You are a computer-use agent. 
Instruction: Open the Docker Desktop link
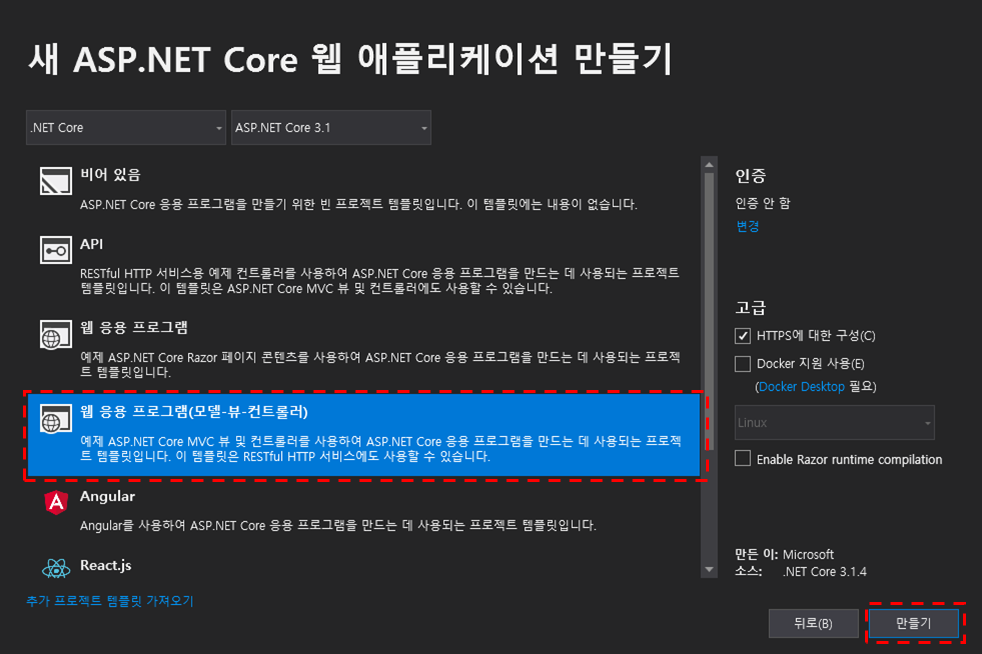[x=802, y=387]
